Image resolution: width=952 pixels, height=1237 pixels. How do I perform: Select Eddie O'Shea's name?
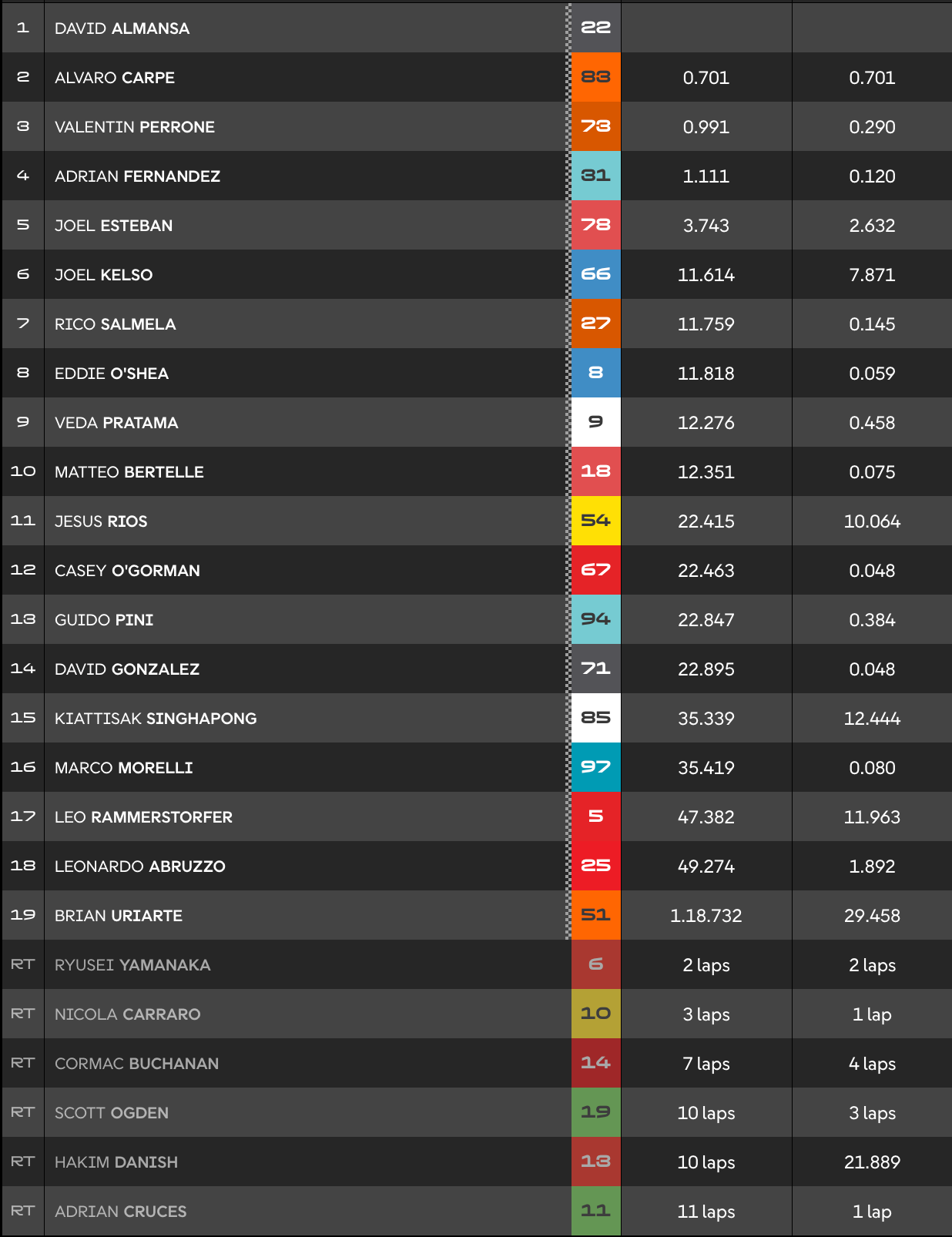click(x=112, y=374)
